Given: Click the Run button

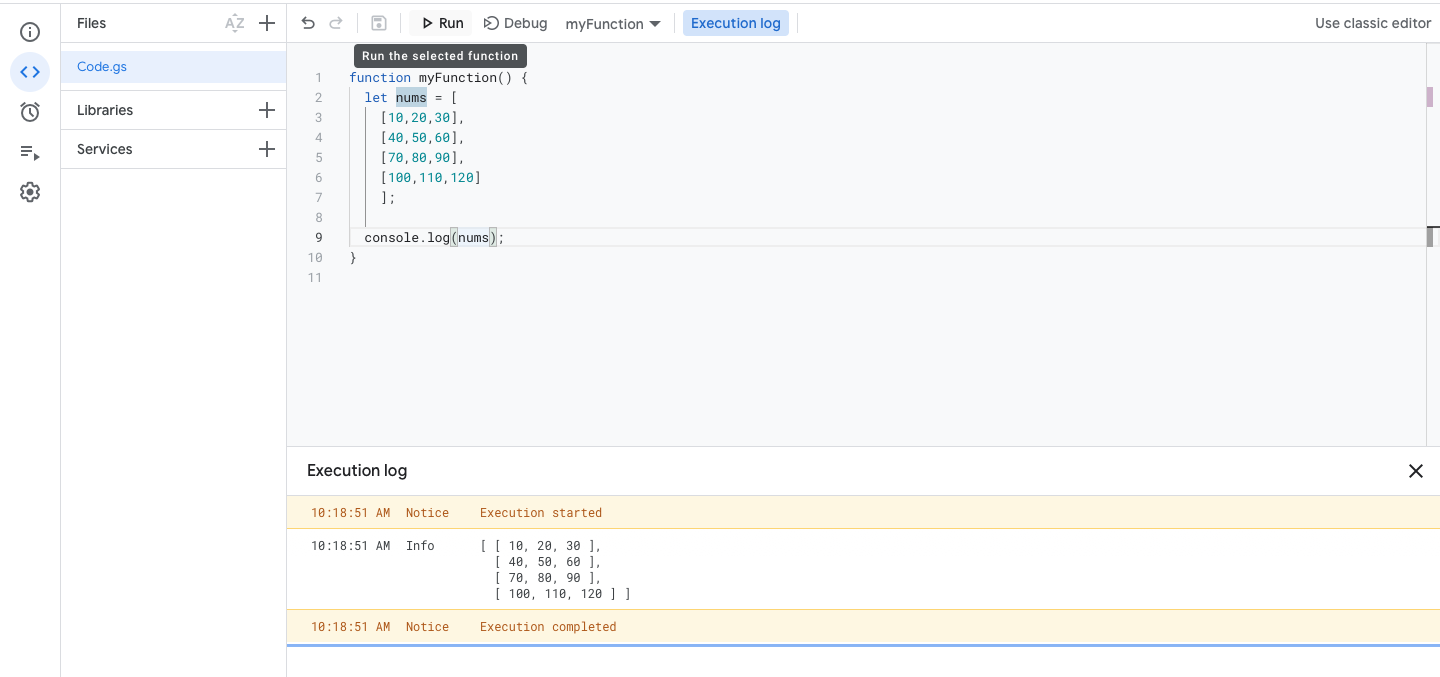Looking at the screenshot, I should click(441, 23).
